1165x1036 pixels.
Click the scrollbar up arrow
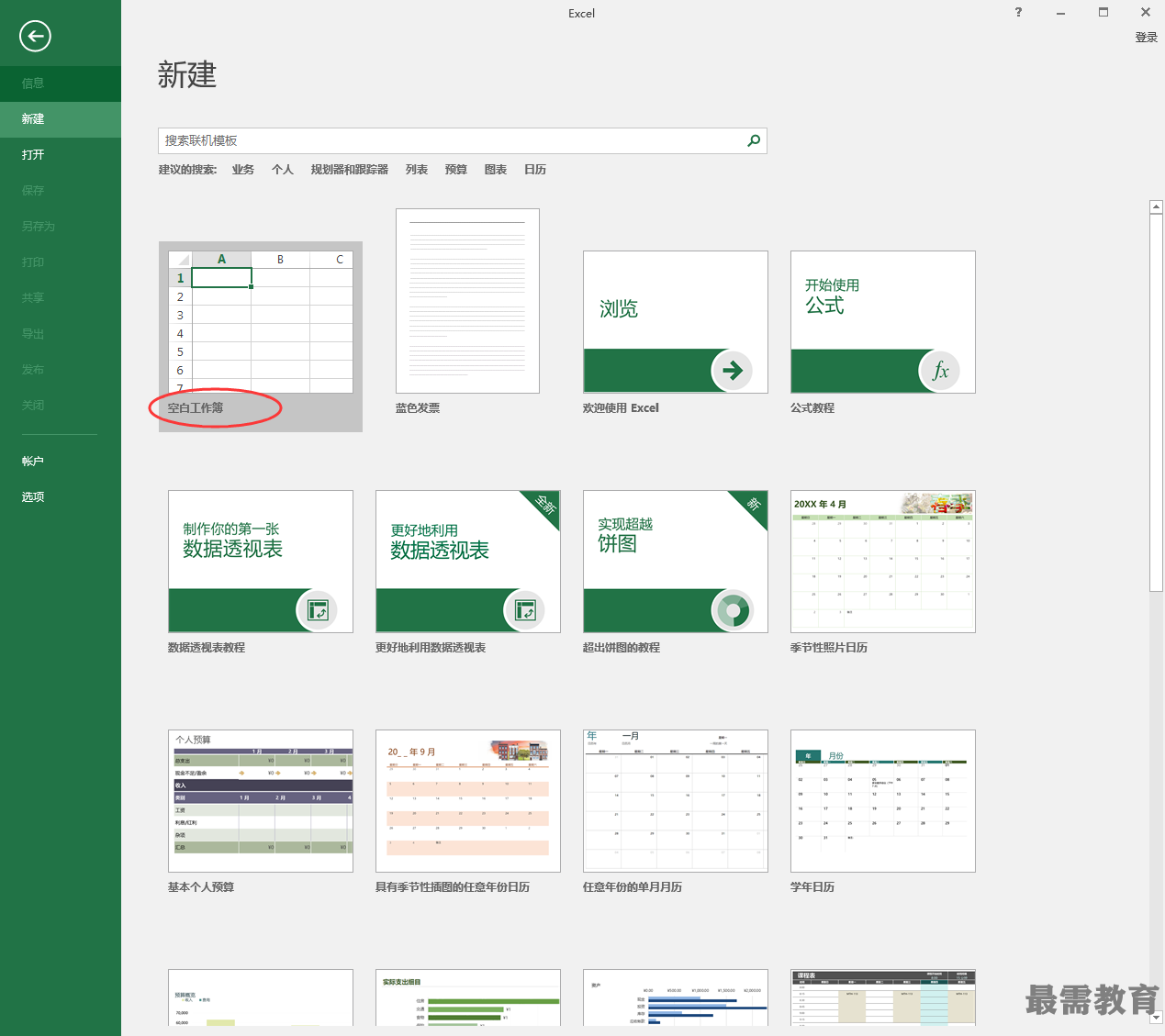click(x=1157, y=207)
